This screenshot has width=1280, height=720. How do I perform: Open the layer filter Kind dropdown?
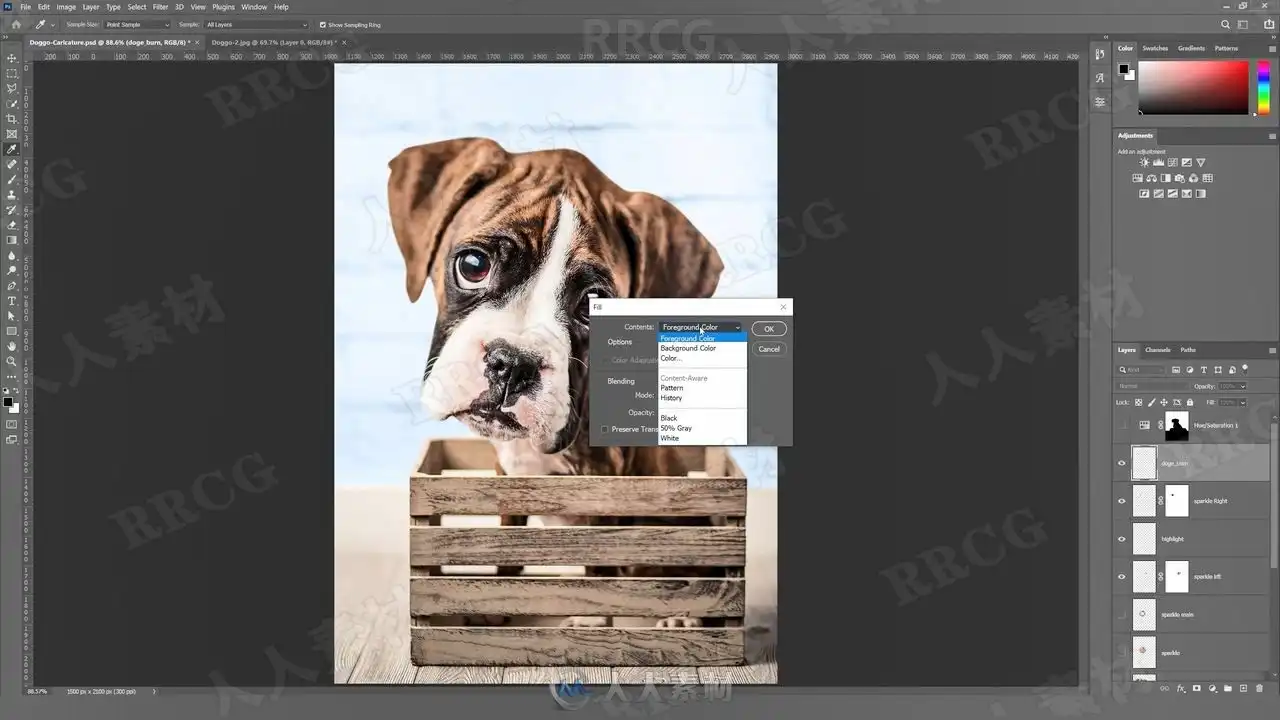(1142, 370)
